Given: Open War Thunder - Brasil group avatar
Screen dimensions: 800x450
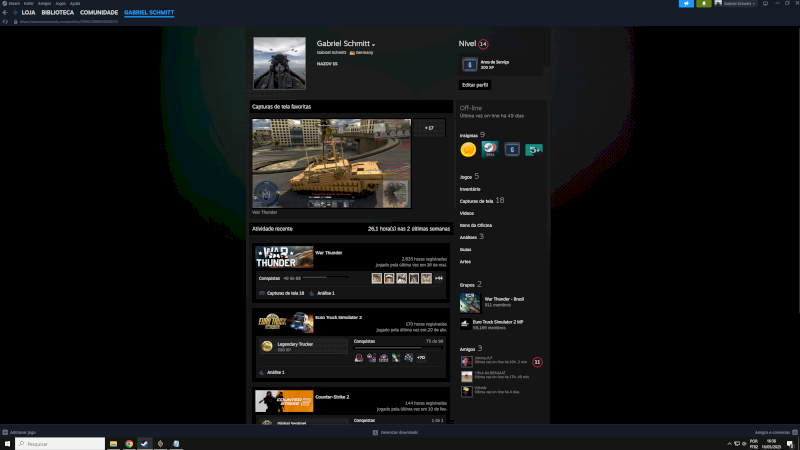Looking at the screenshot, I should tap(468, 302).
